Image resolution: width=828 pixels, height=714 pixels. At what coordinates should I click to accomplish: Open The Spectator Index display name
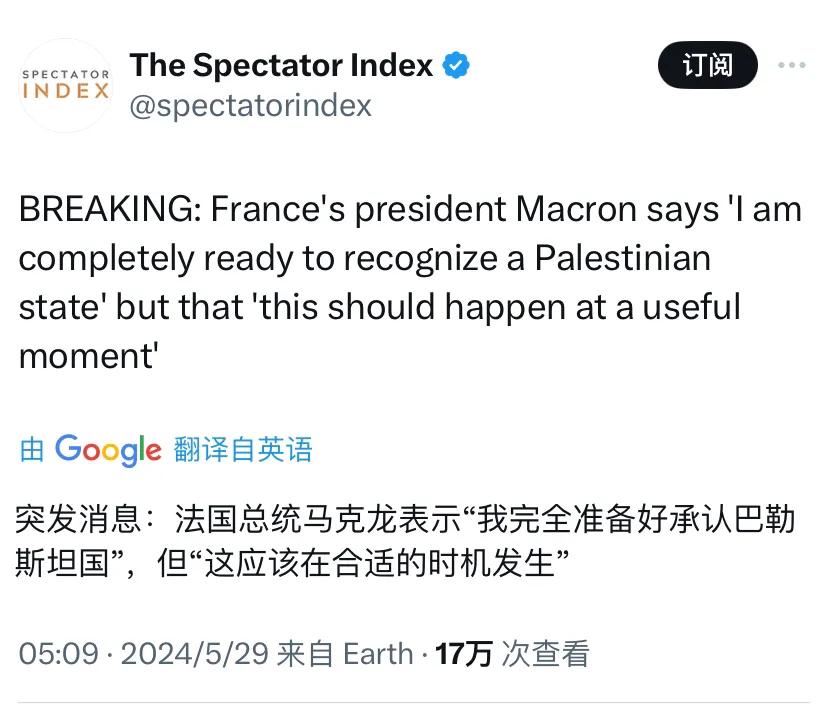281,65
